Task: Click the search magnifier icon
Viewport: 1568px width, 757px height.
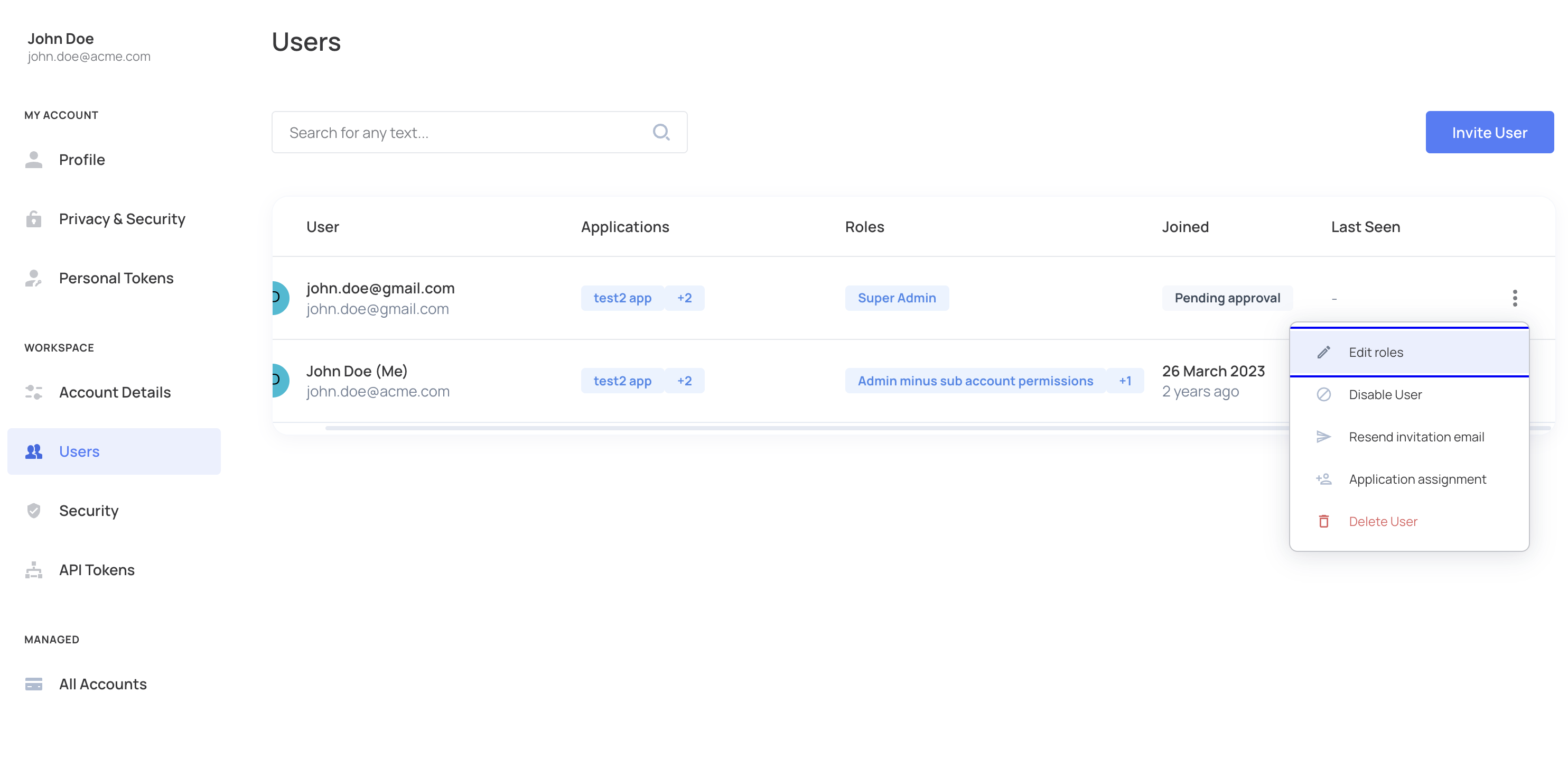Action: pos(661,132)
